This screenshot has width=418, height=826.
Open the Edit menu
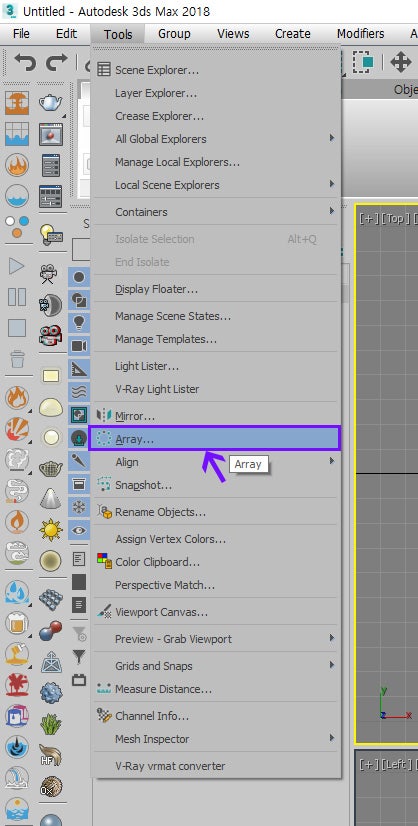click(x=66, y=34)
